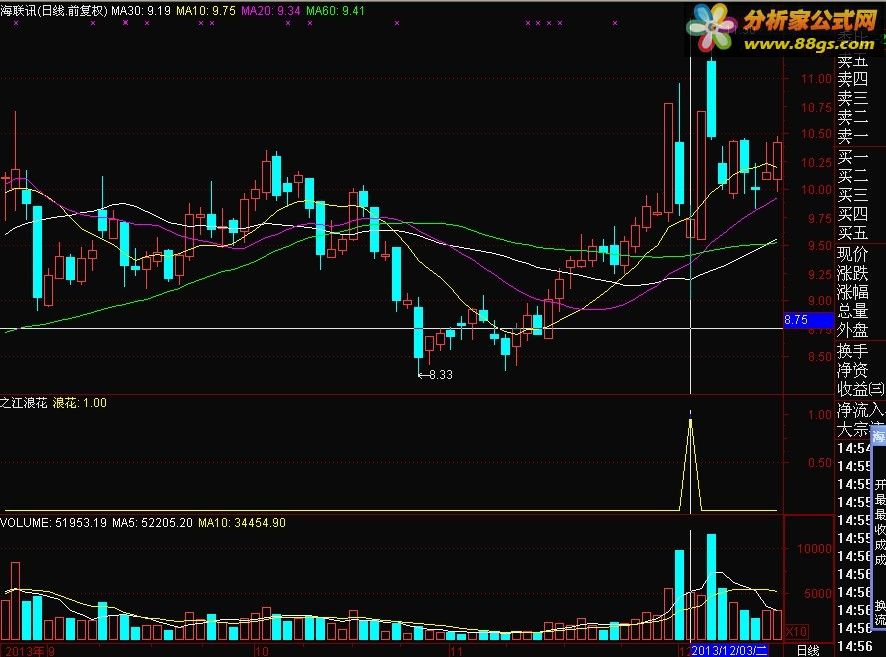This screenshot has height=657, width=886.
Task: Click the 外盘 quote field
Action: click(x=852, y=330)
